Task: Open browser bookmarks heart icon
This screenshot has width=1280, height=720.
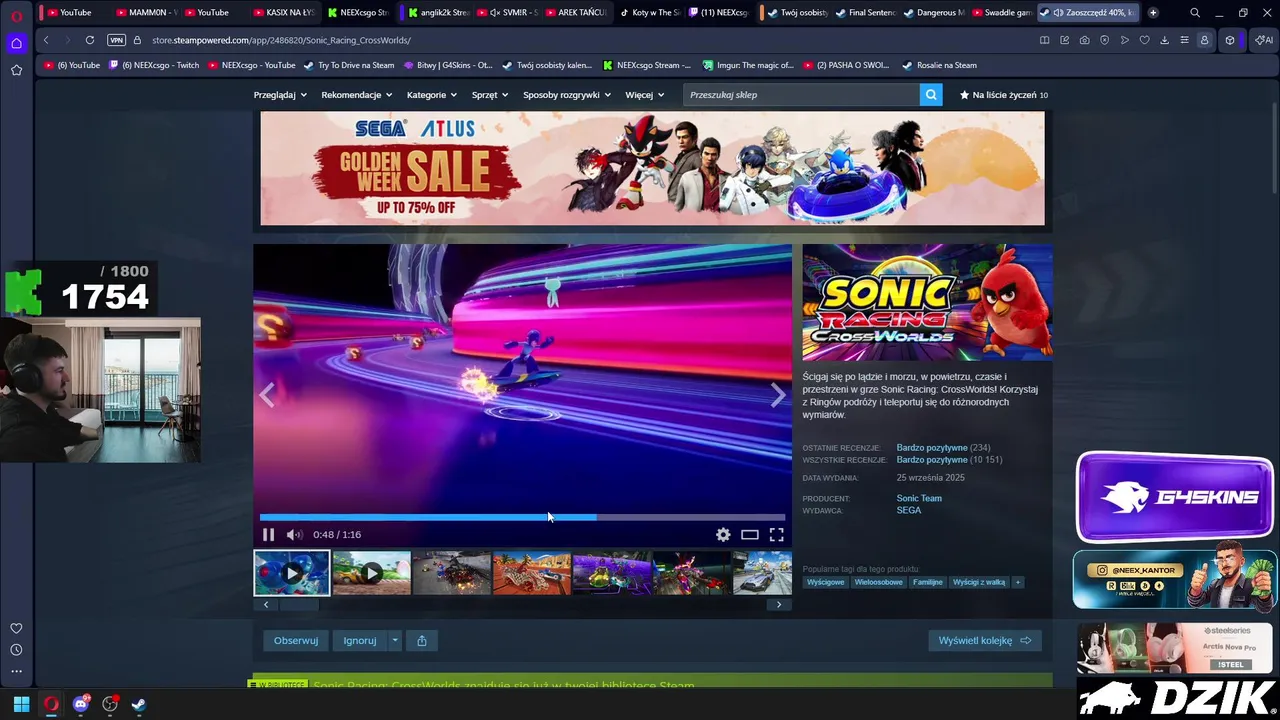Action: 1144,40
